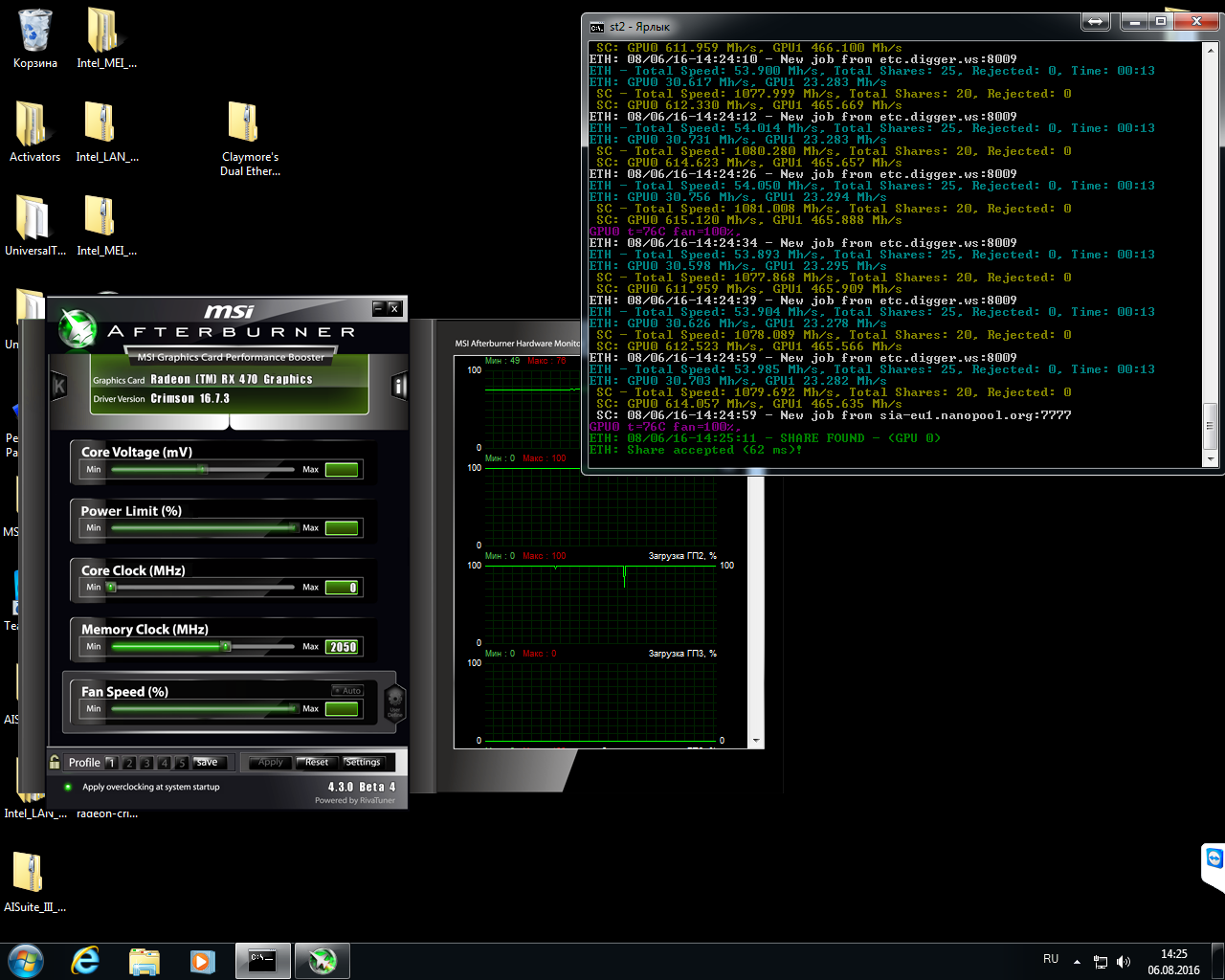Click the 'Crimson 16.7.3' driver version text
The image size is (1225, 980).
tap(189, 398)
